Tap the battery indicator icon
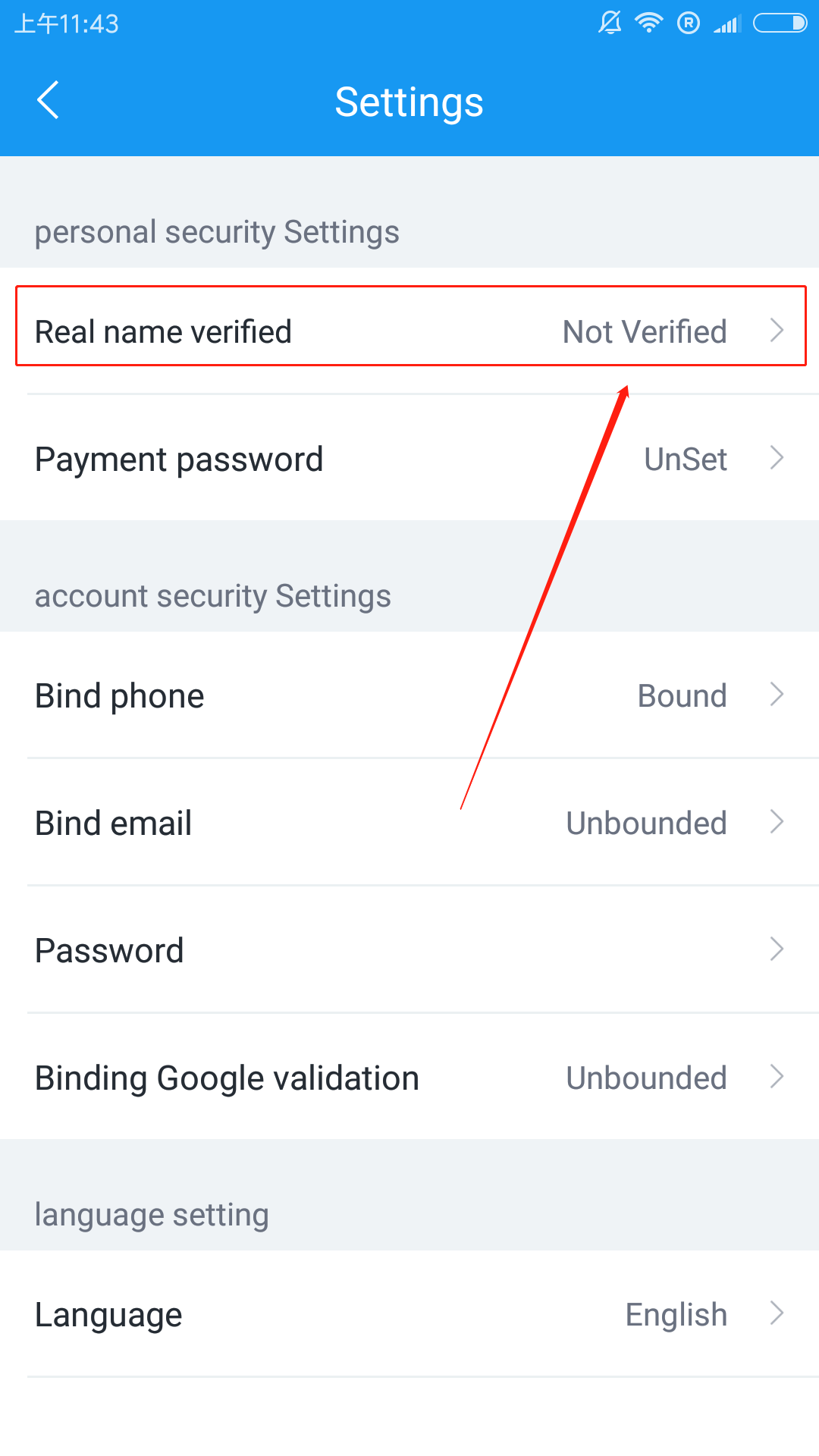Image resolution: width=819 pixels, height=1456 pixels. pyautogui.click(x=780, y=24)
